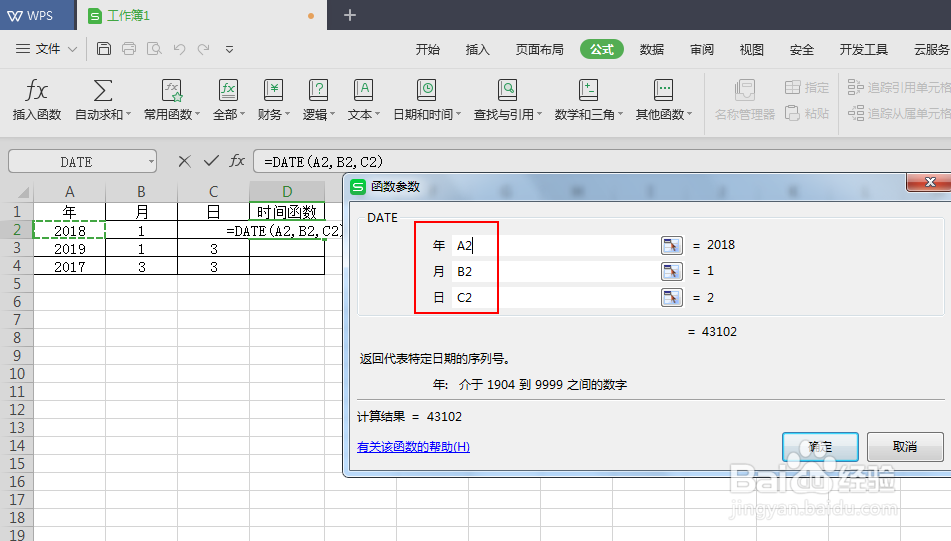
Task: Click range selector icon for 年 field
Action: click(671, 246)
